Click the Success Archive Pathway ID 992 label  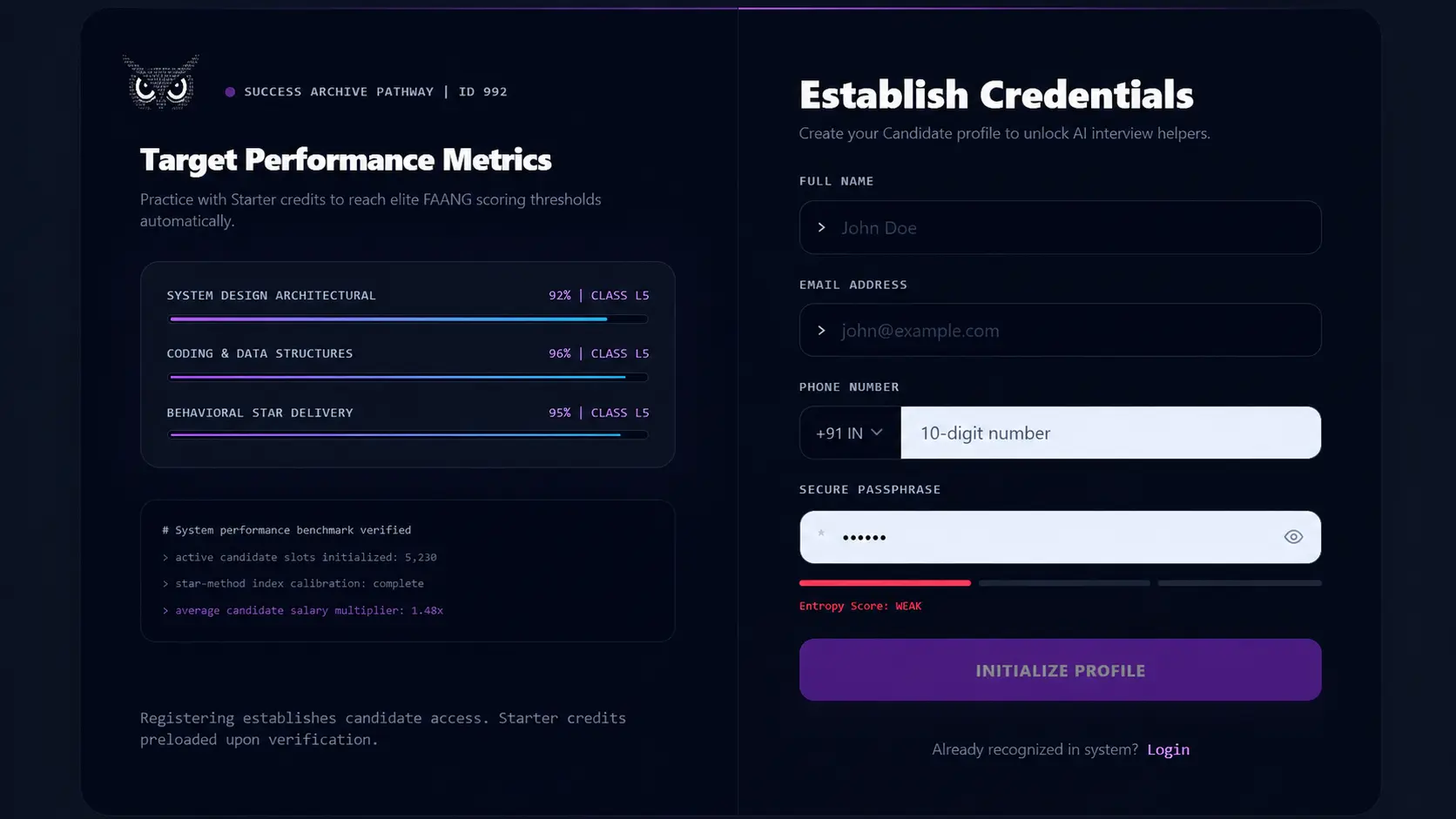375,91
